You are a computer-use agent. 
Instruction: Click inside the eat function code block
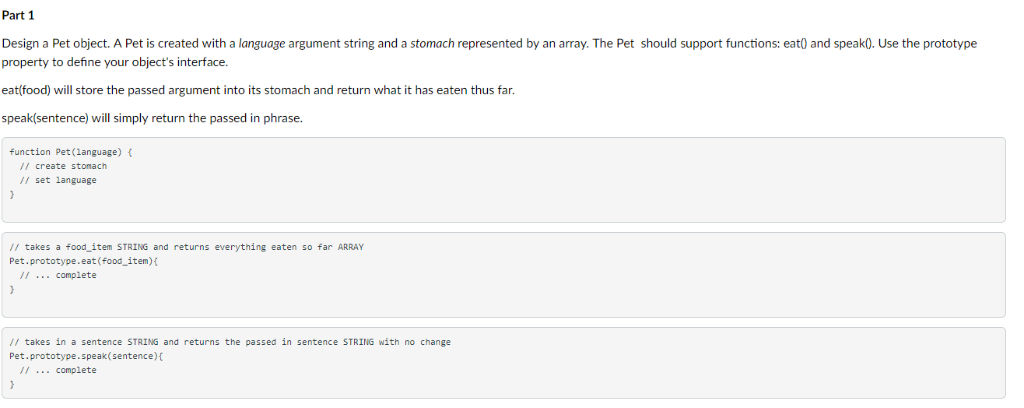point(504,275)
